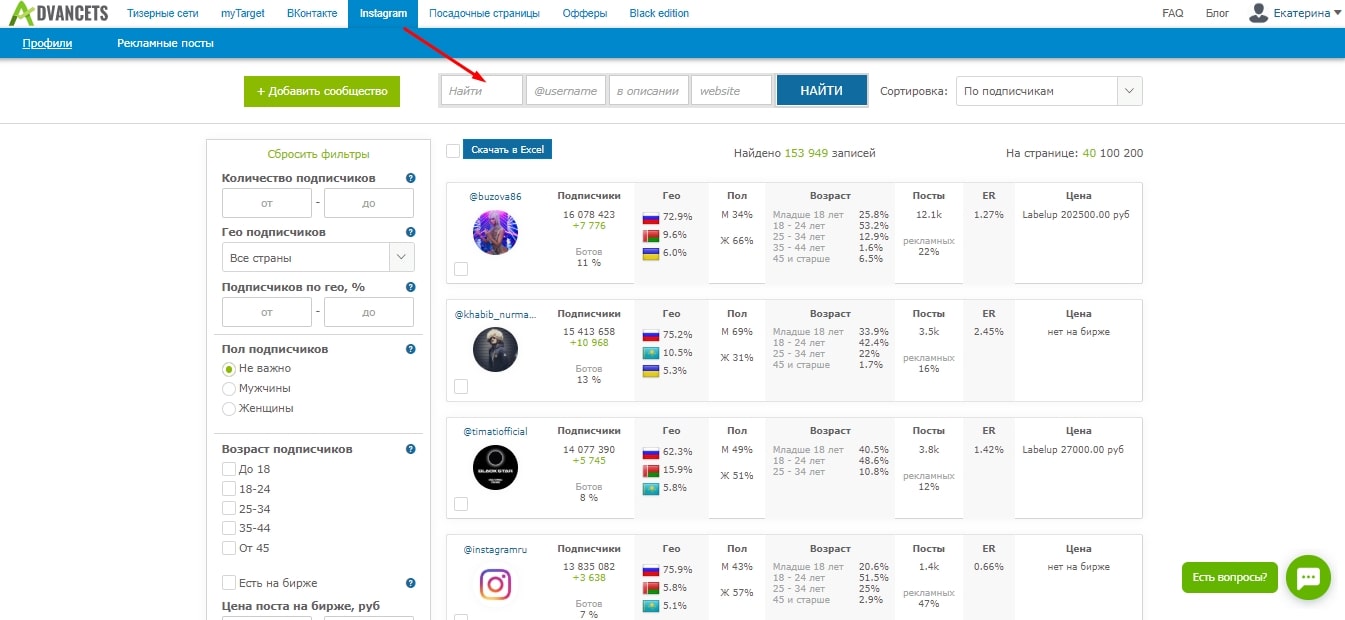Focus the website search field
Image resolution: width=1345 pixels, height=620 pixels.
[x=731, y=90]
